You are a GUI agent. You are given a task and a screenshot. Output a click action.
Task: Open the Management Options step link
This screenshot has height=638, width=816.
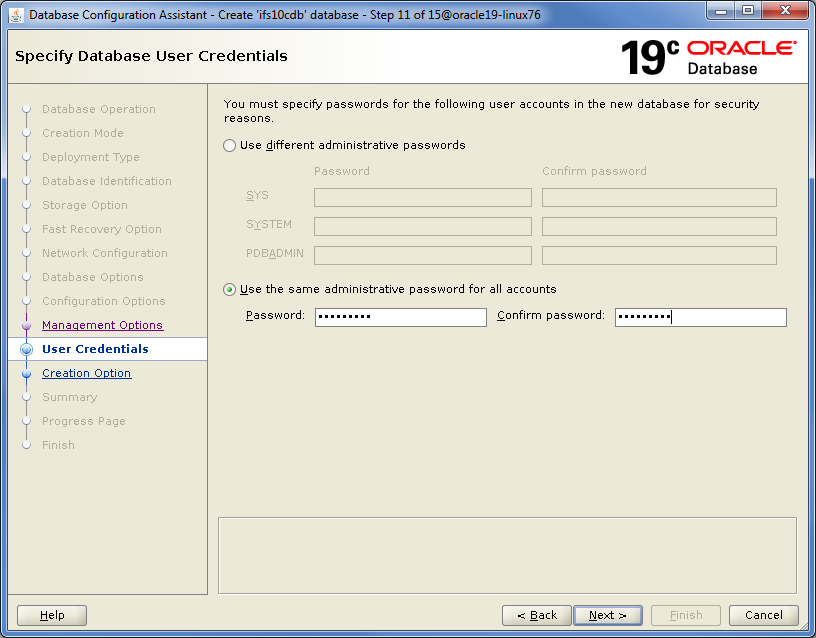[x=102, y=325]
